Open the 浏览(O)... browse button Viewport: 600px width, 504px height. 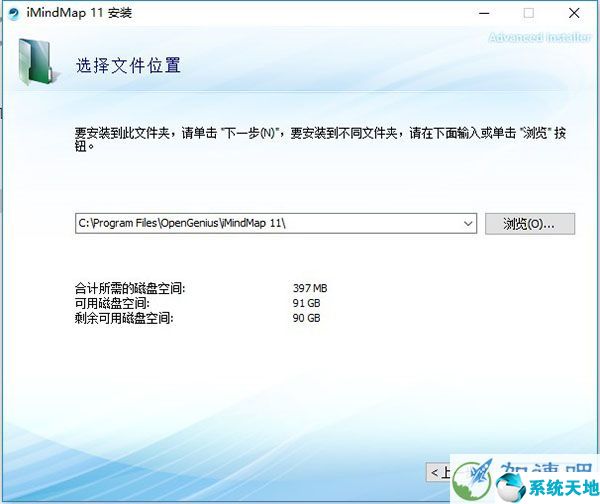pos(530,223)
